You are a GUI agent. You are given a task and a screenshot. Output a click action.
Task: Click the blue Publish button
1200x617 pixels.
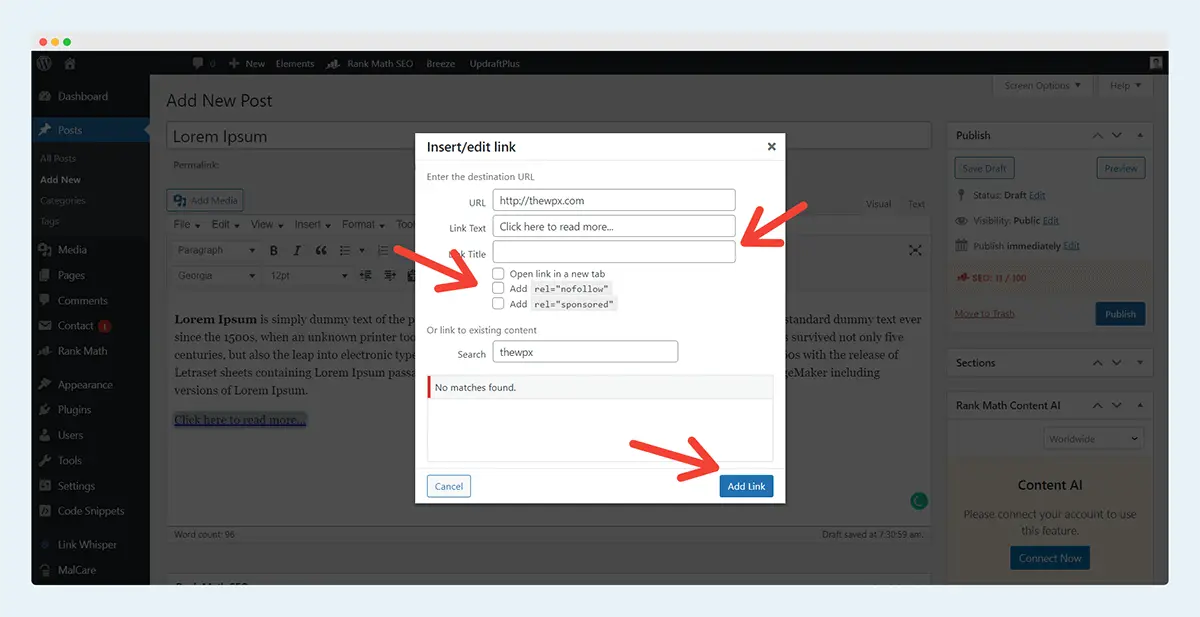click(x=1121, y=314)
